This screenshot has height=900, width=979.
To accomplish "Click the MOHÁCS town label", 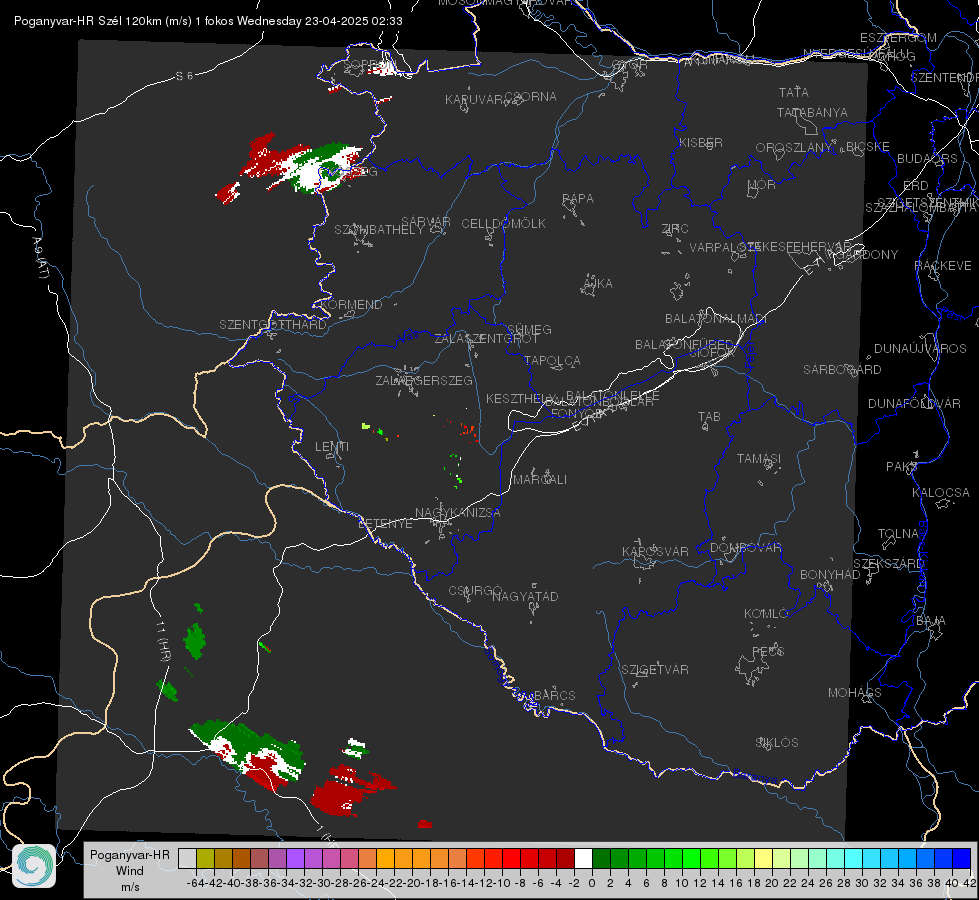I will (854, 693).
